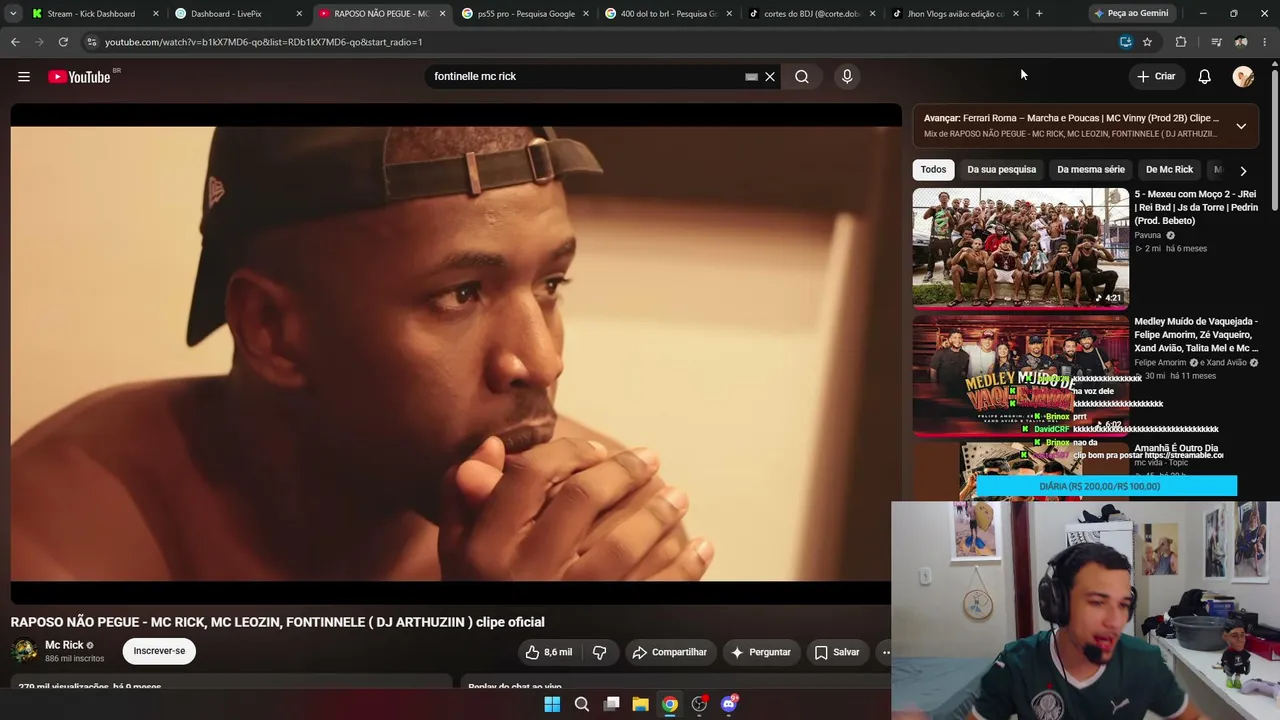Click the video player to pause

(x=456, y=354)
